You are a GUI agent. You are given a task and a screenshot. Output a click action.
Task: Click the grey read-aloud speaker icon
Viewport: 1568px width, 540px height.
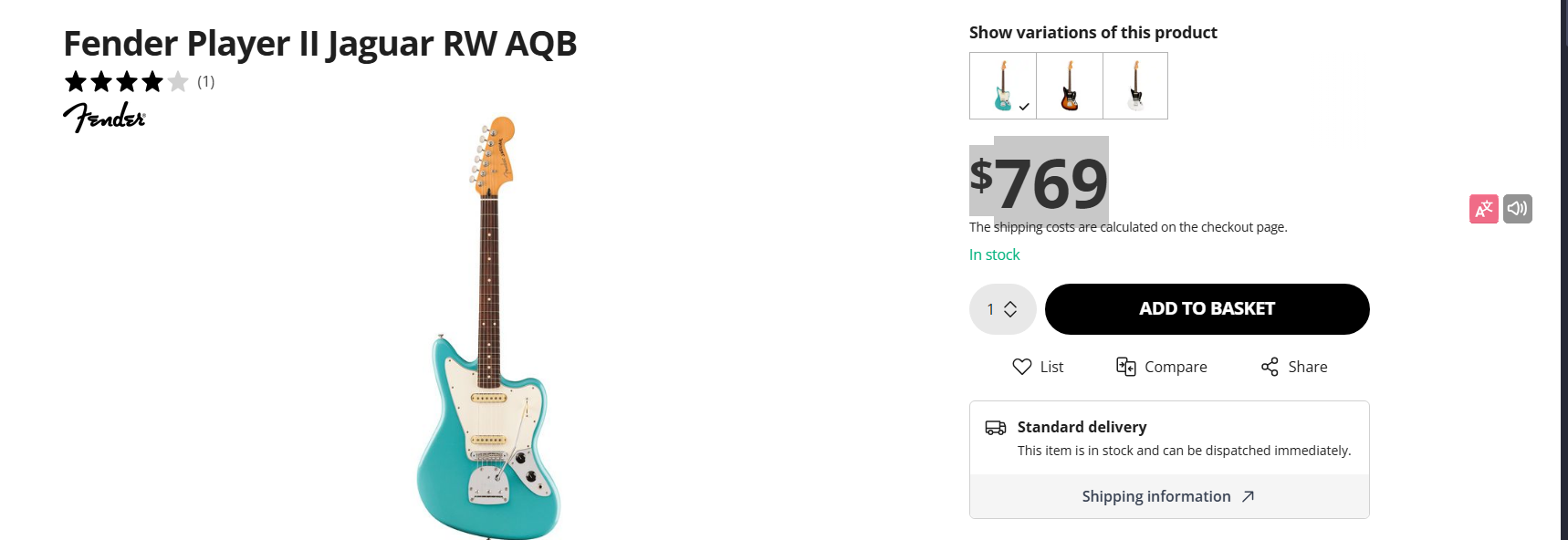point(1517,209)
